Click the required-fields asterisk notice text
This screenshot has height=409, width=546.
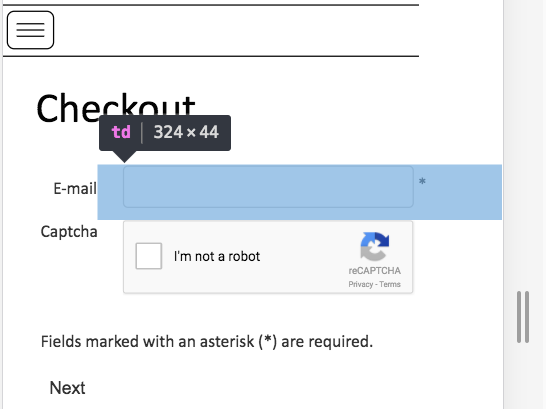point(207,341)
